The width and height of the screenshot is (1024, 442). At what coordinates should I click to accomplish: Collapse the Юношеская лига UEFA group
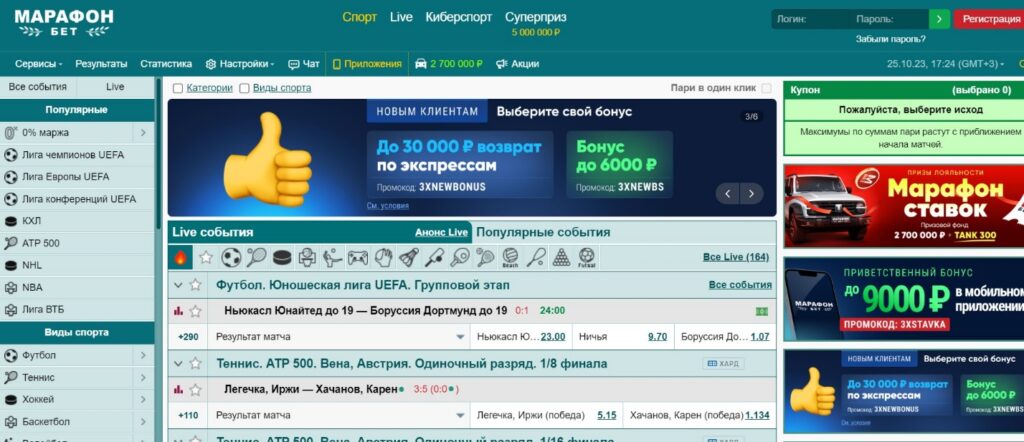178,285
